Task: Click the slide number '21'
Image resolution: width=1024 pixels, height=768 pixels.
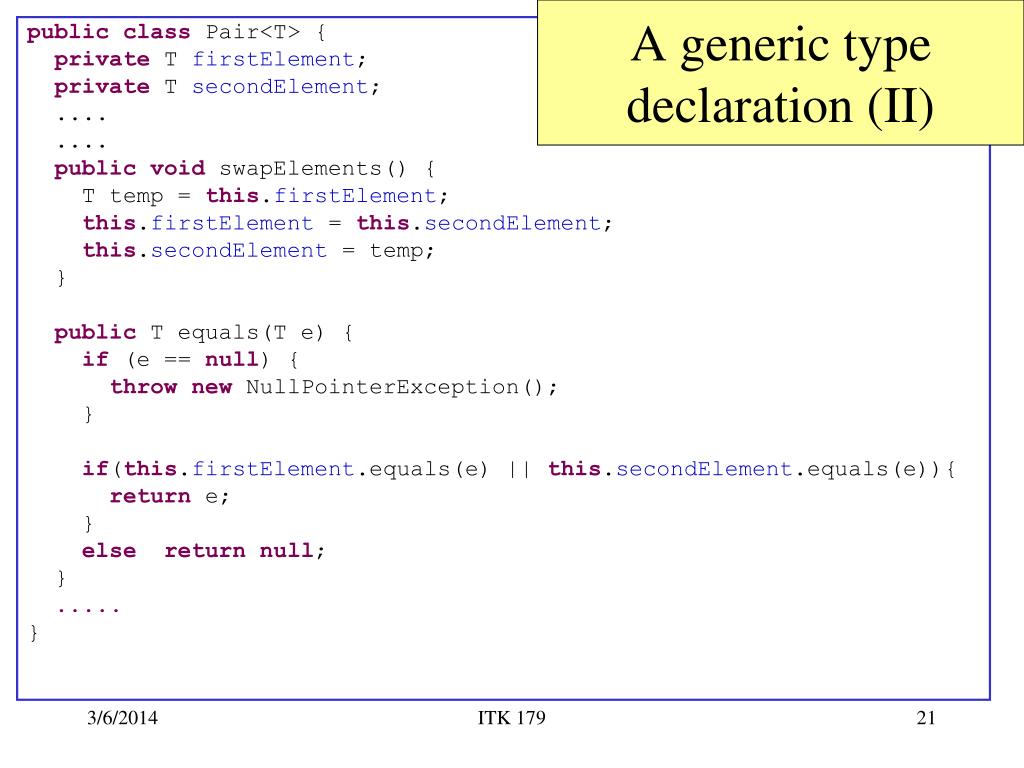Action: point(926,718)
